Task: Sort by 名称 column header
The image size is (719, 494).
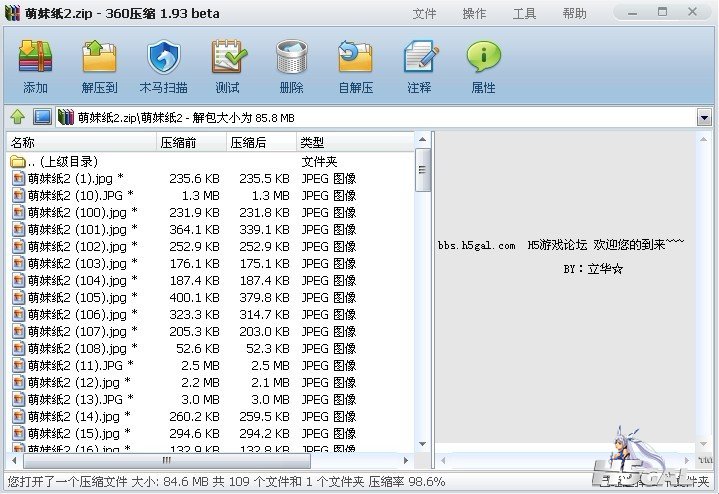Action: (x=80, y=143)
